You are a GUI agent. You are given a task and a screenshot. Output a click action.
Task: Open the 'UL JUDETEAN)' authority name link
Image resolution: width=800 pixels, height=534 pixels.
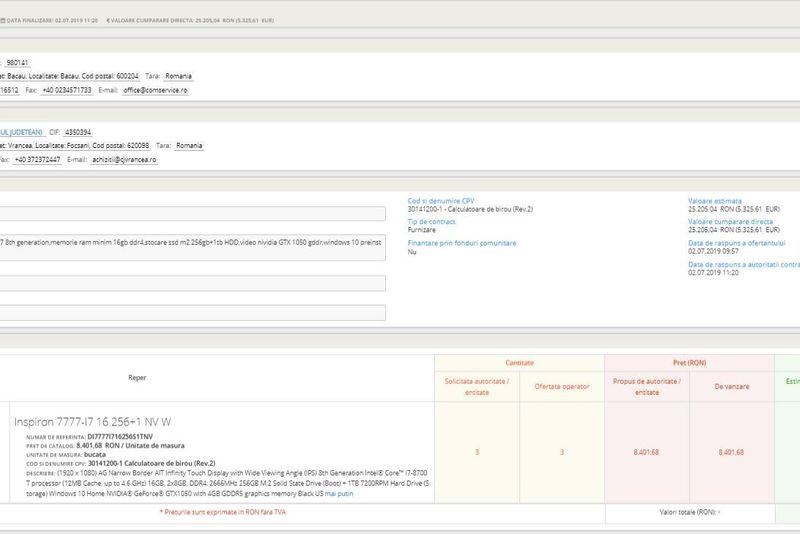point(21,132)
